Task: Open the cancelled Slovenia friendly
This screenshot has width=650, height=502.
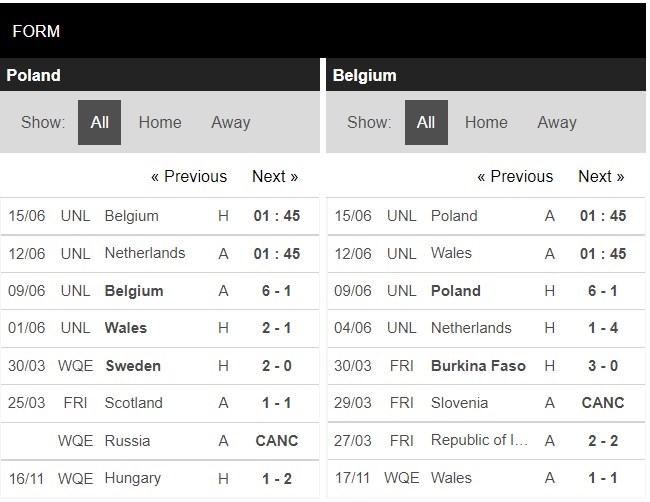Action: click(x=486, y=403)
